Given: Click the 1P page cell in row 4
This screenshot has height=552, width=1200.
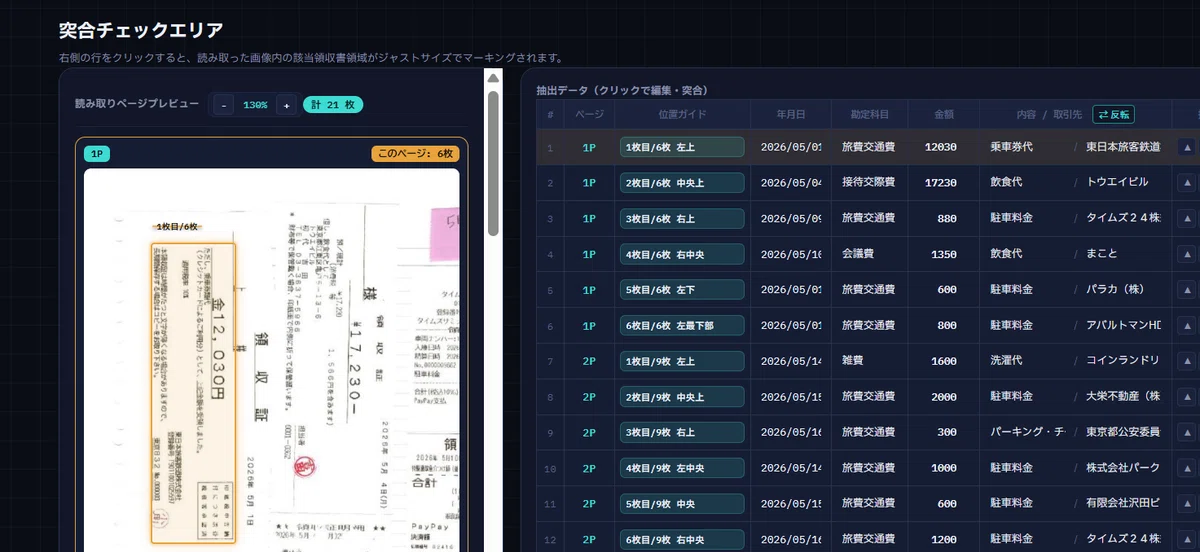Looking at the screenshot, I should [589, 254].
